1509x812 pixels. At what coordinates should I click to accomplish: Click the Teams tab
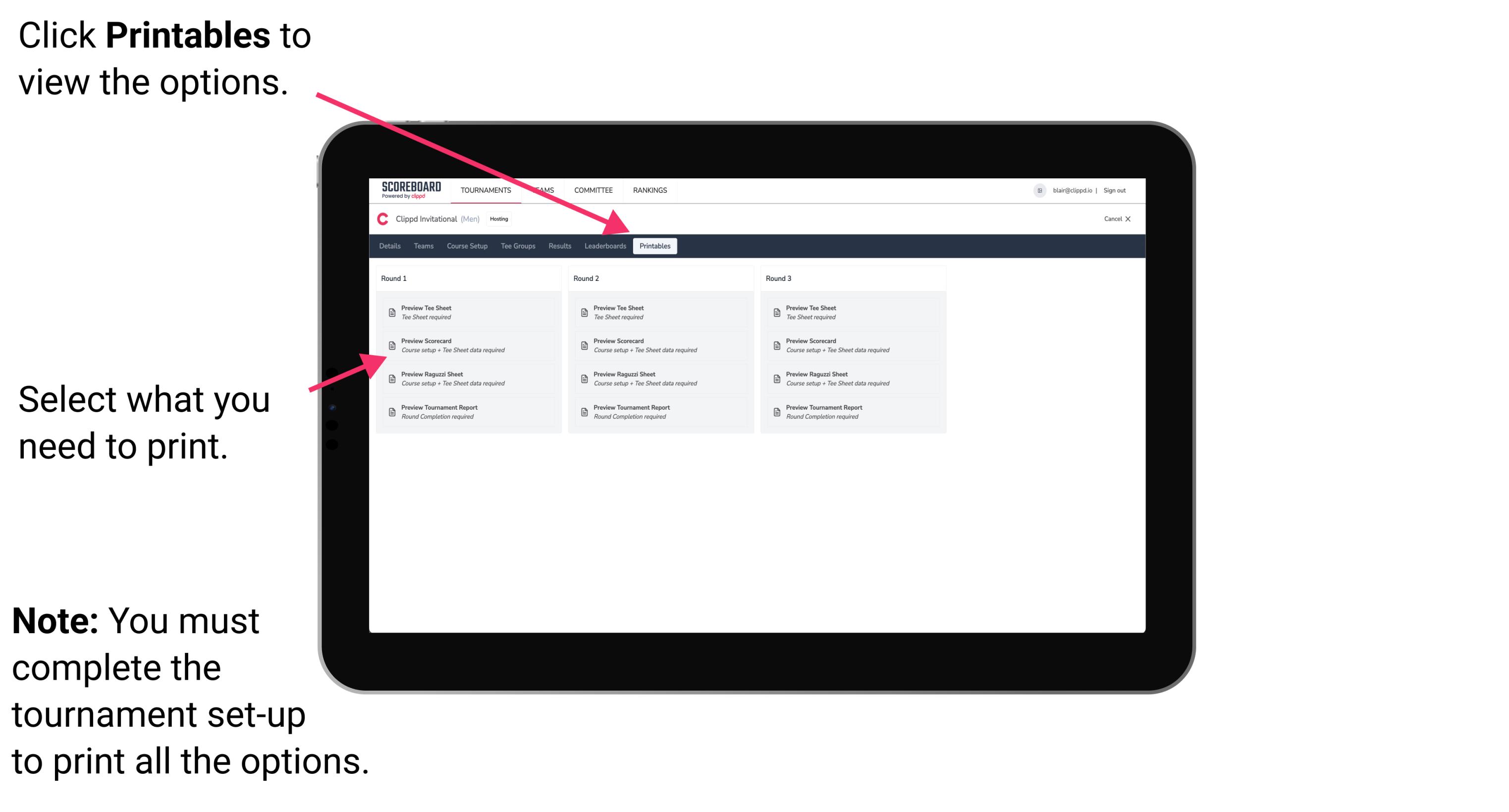(x=421, y=245)
